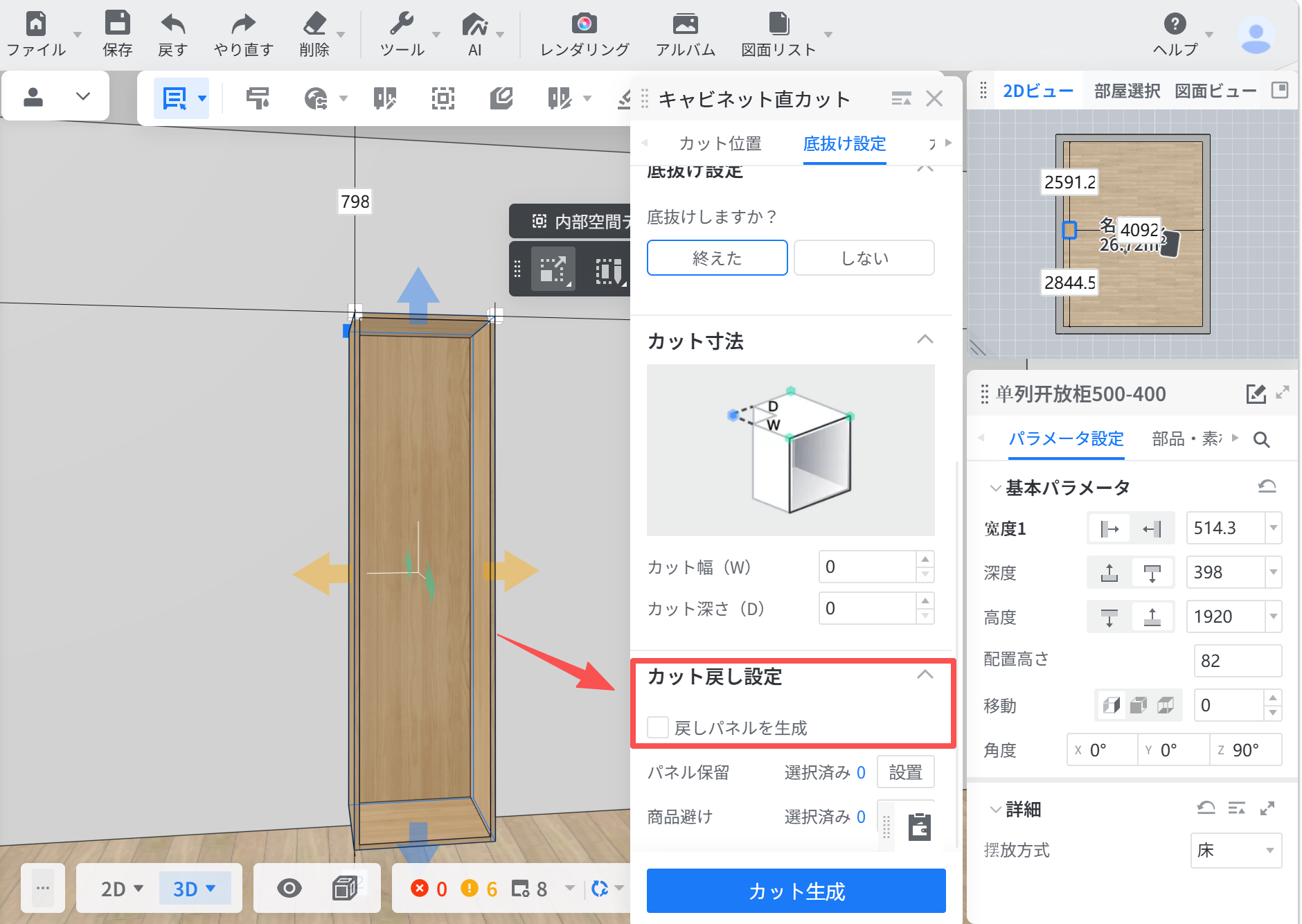1302x924 pixels.
Task: Open the 高度 value dropdown arrow
Action: (x=1273, y=616)
